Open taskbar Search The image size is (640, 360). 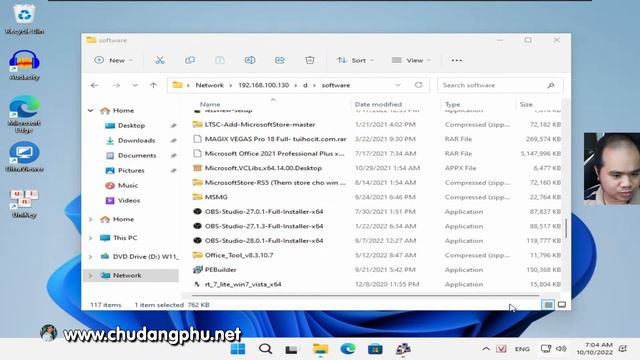click(x=265, y=349)
